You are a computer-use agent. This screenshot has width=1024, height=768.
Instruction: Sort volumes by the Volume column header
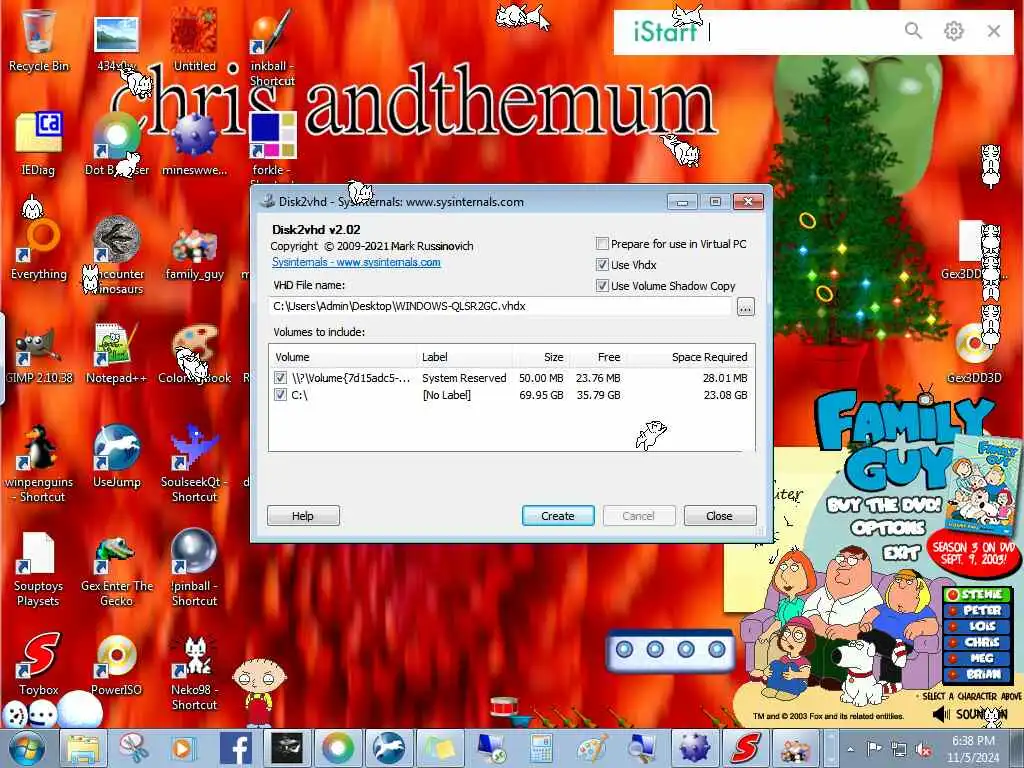pos(342,357)
